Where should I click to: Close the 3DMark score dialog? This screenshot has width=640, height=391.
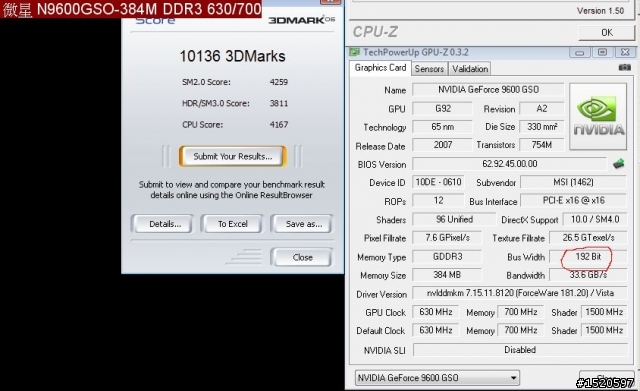(302, 257)
